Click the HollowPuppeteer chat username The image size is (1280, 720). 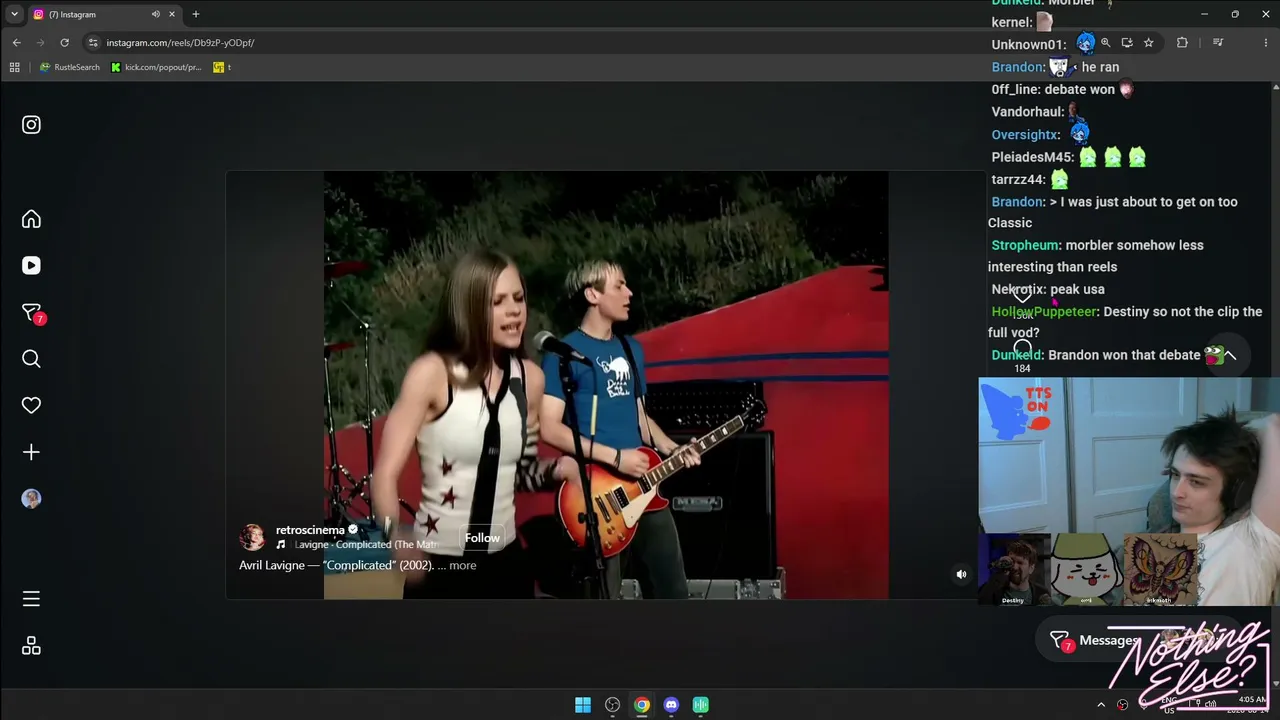tap(1044, 312)
